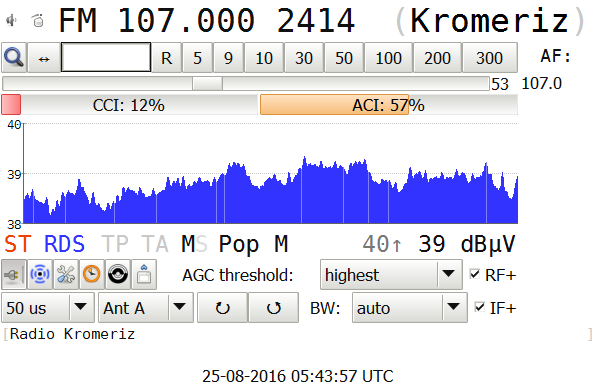Click the black round dial icon
Image resolution: width=596 pixels, height=387 pixels.
point(118,274)
